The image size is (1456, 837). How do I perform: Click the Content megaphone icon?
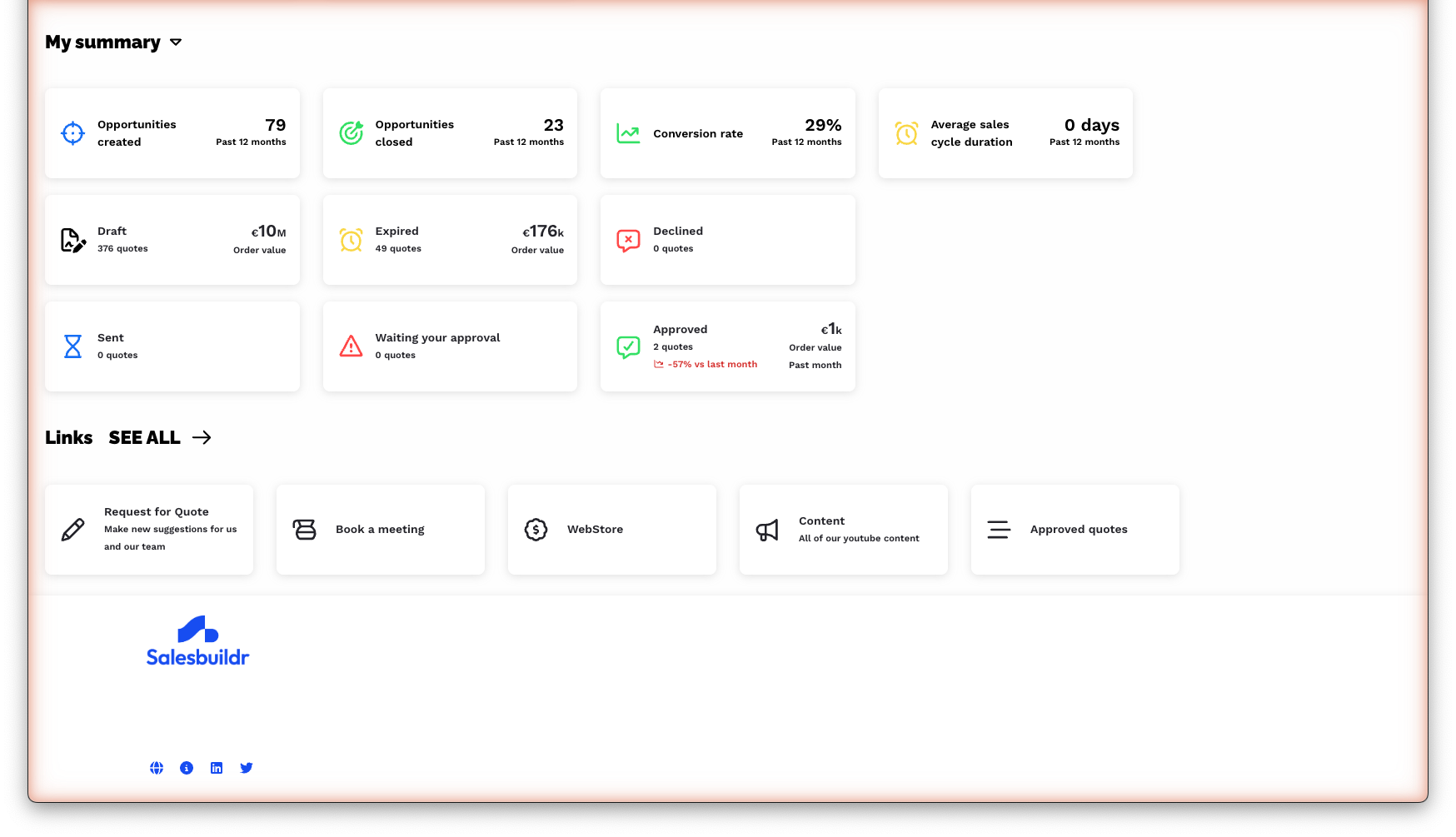[767, 530]
